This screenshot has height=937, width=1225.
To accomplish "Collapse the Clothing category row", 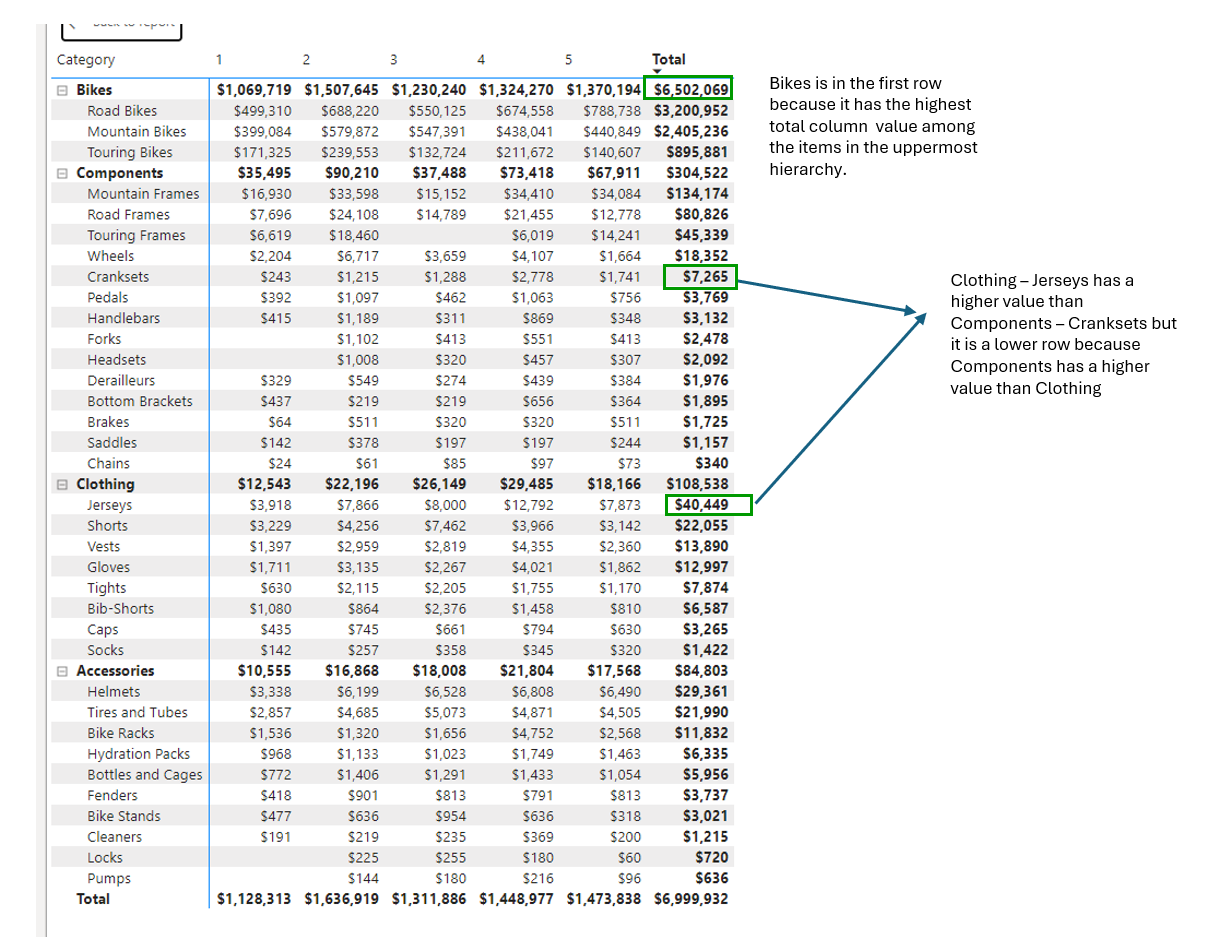I will tap(63, 484).
